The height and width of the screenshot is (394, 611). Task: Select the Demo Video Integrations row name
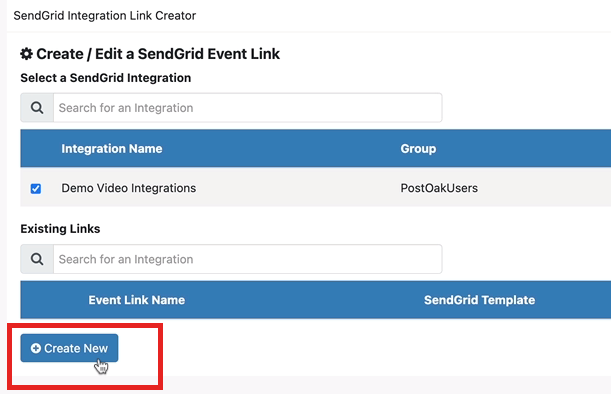click(x=129, y=188)
